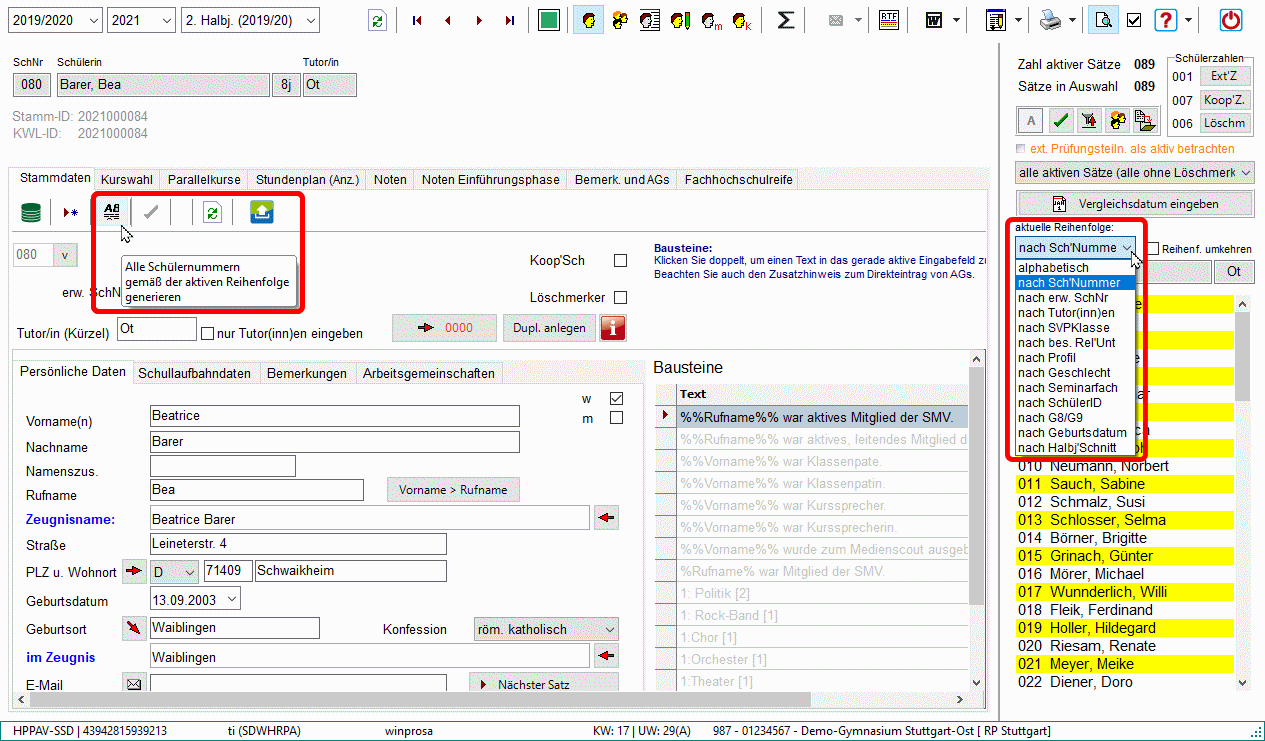Click the red info icon beside Dupl. anlegen
1265x741 pixels.
[612, 328]
